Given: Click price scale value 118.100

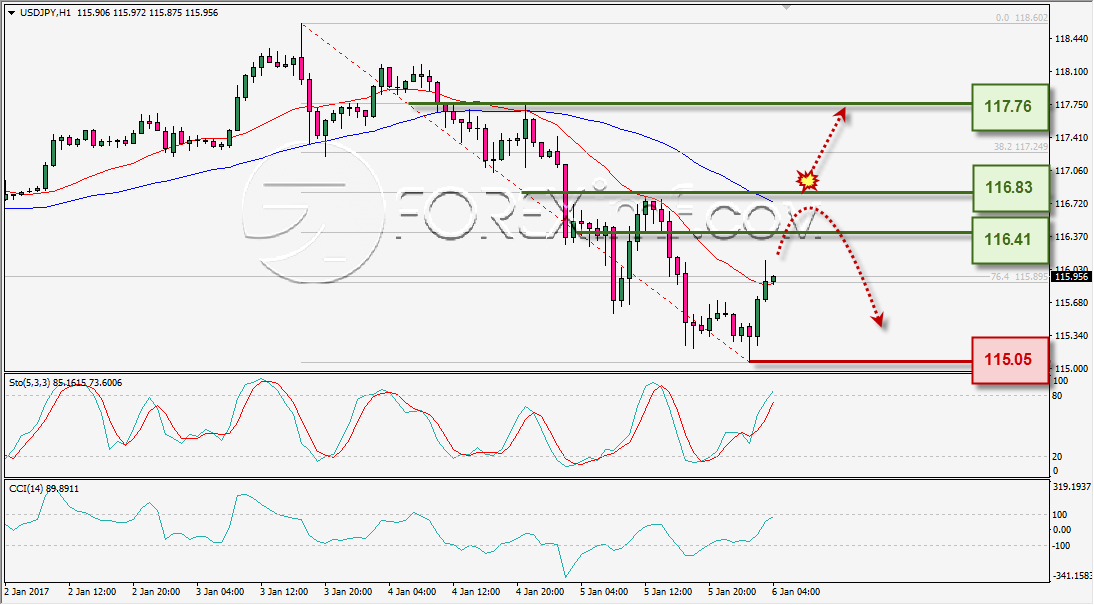Looking at the screenshot, I should [x=1072, y=72].
